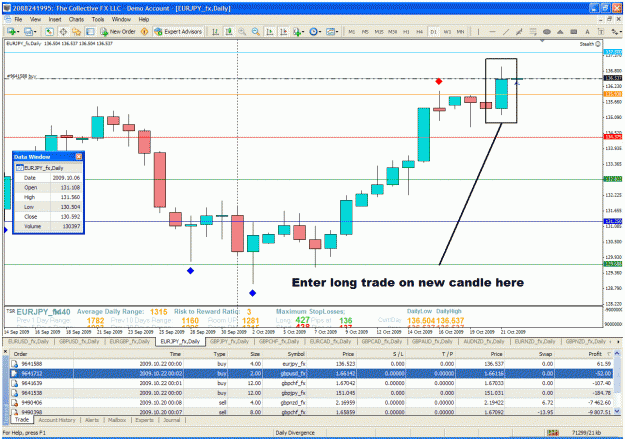Toggle the Market Watch window icon

click(x=49, y=31)
